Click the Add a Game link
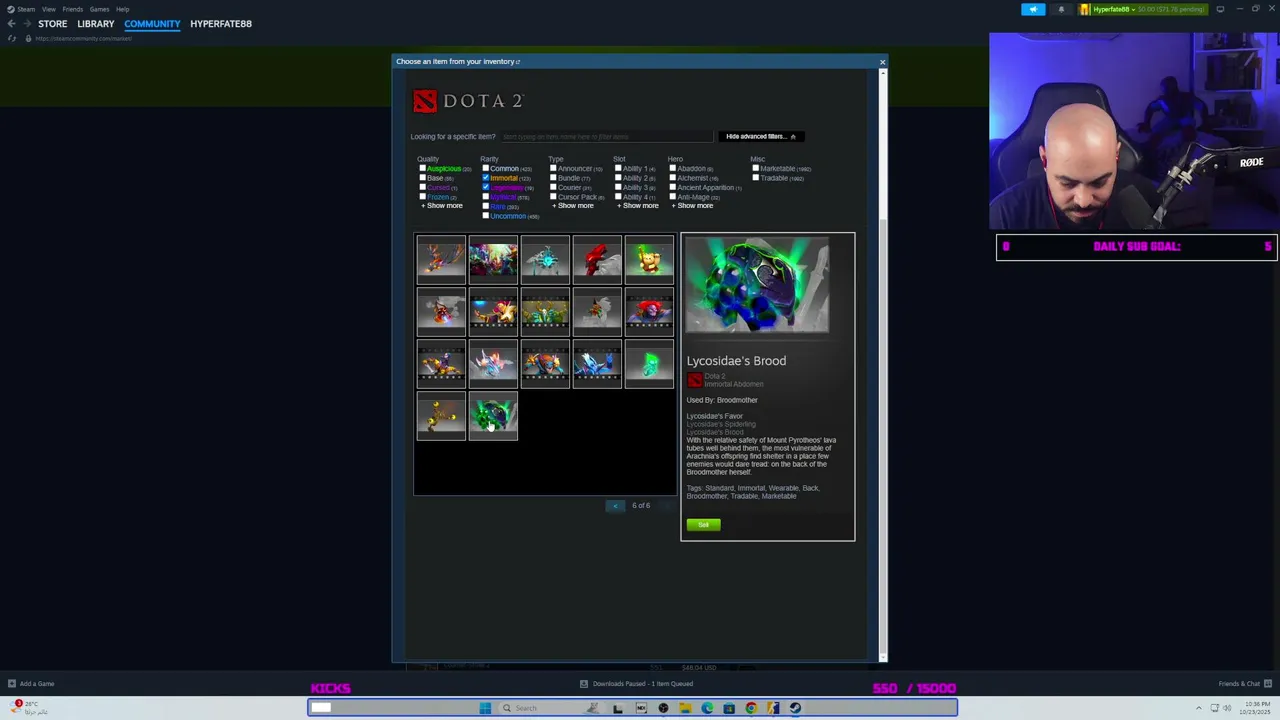The image size is (1280, 720). click(37, 684)
